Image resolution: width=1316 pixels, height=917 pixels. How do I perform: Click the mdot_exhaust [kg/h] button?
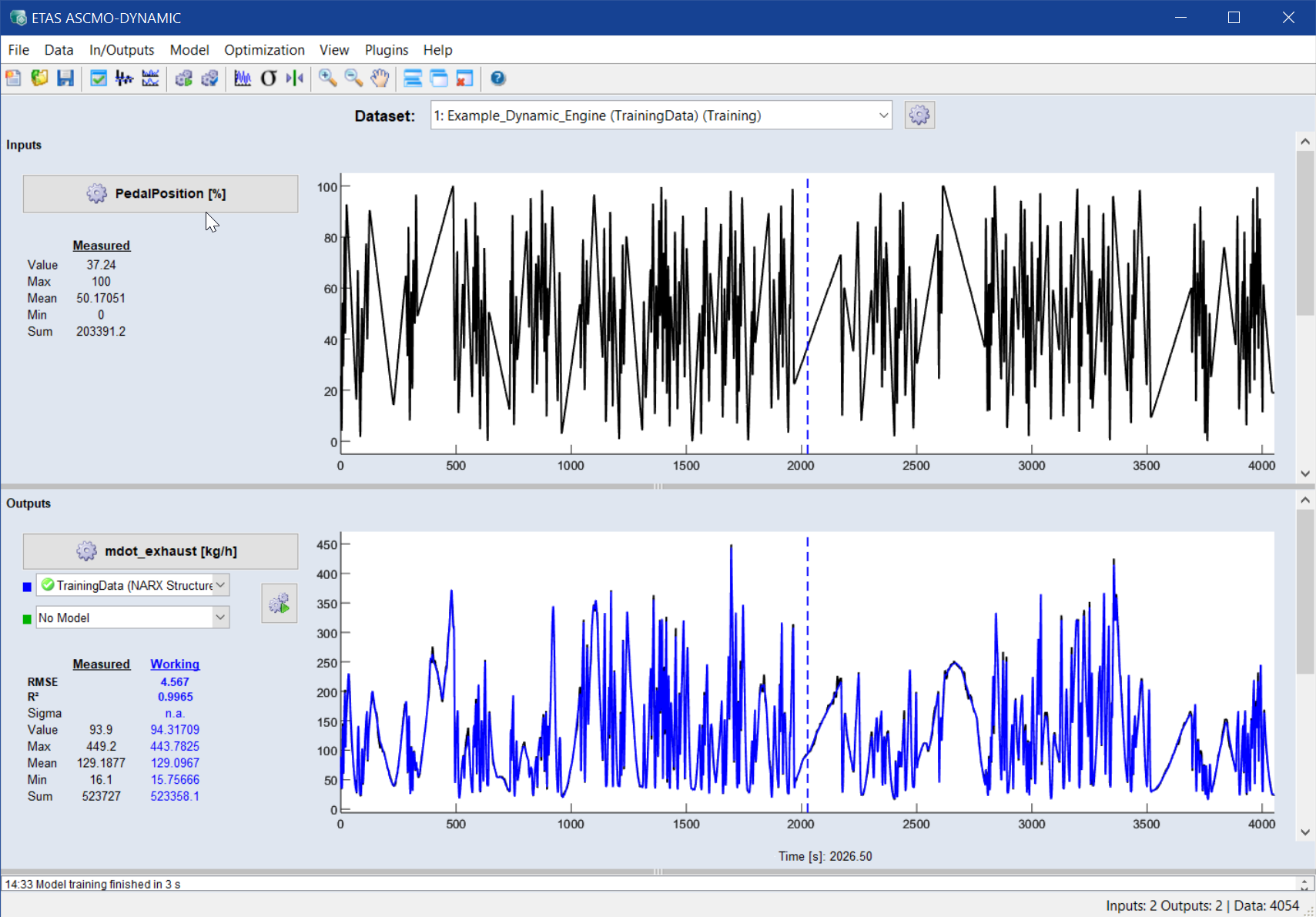(160, 551)
